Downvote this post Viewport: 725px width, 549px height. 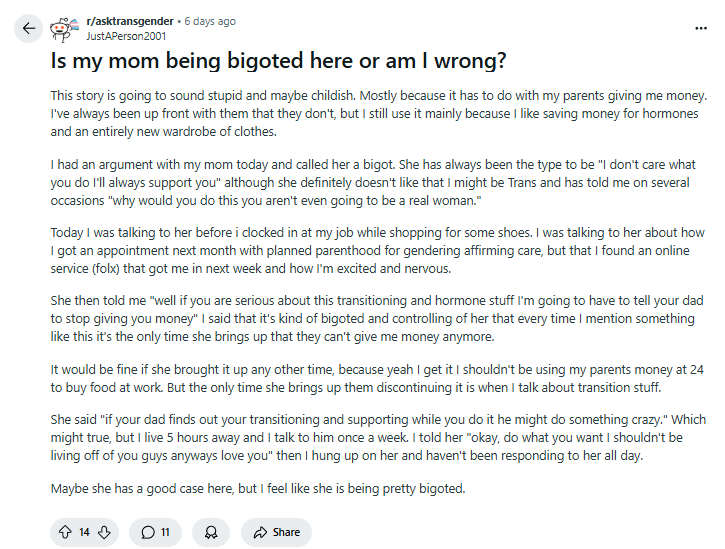[104, 532]
